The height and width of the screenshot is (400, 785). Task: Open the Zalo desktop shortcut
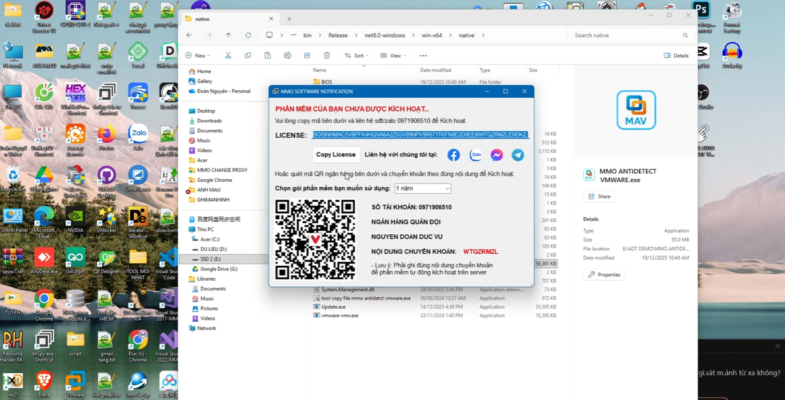click(138, 137)
